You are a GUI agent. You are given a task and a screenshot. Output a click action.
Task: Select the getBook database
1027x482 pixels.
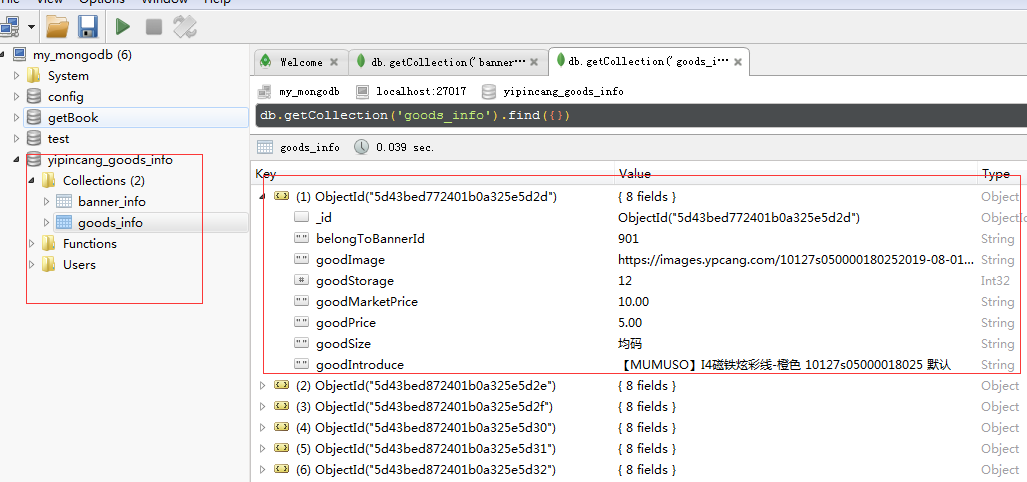(73, 118)
